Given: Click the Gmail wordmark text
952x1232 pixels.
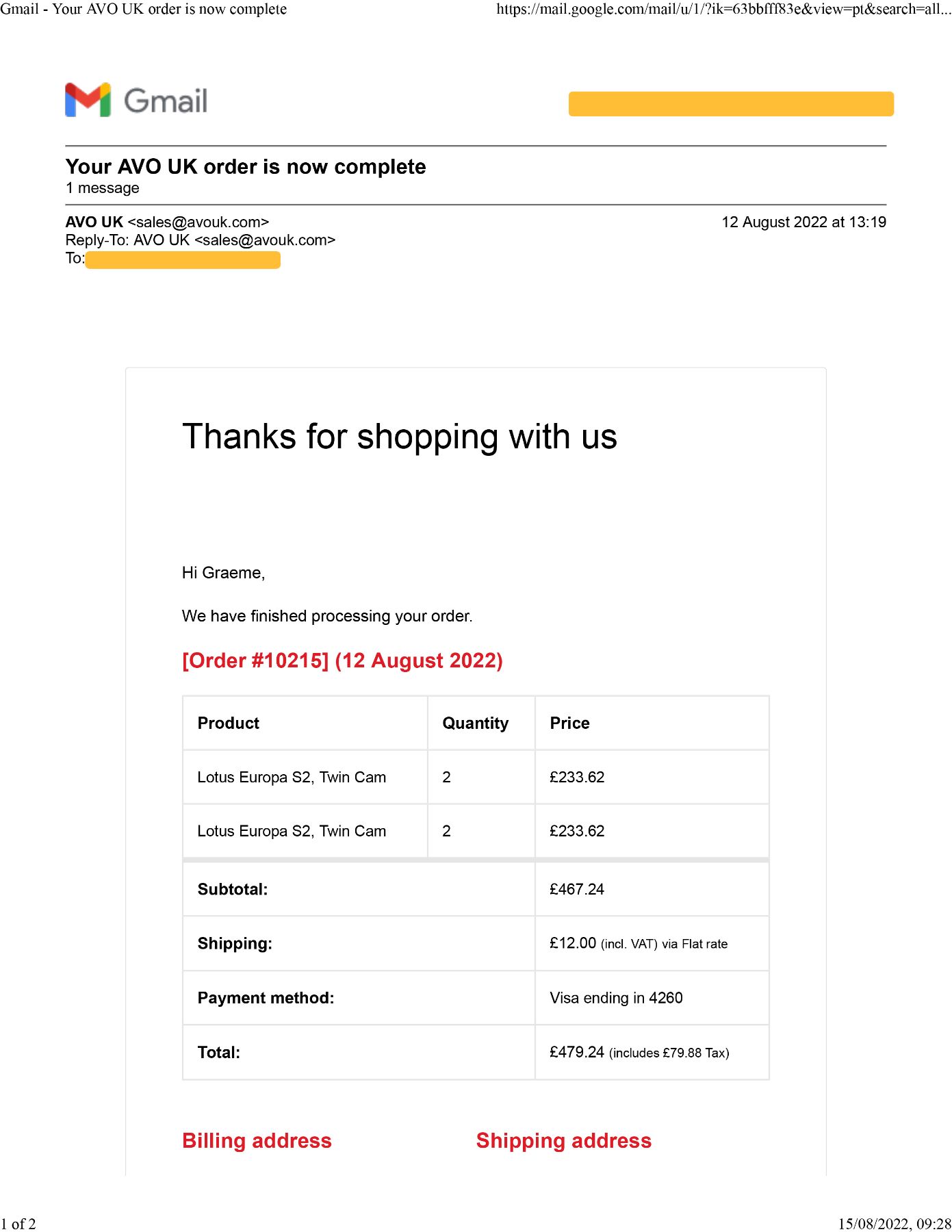Looking at the screenshot, I should click(x=166, y=101).
